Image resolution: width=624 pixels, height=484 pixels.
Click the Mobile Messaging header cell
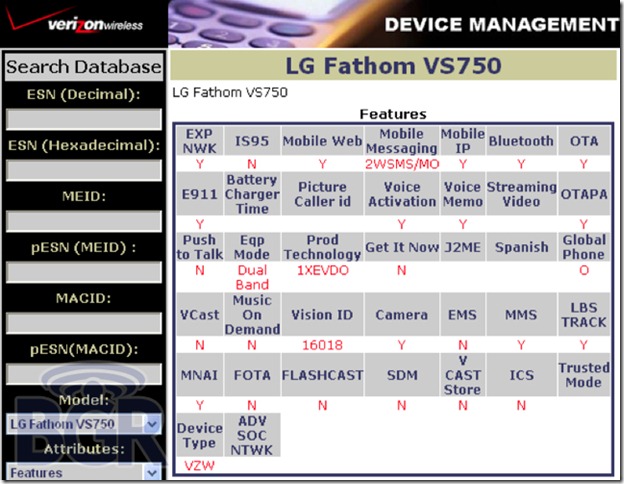pyautogui.click(x=402, y=141)
